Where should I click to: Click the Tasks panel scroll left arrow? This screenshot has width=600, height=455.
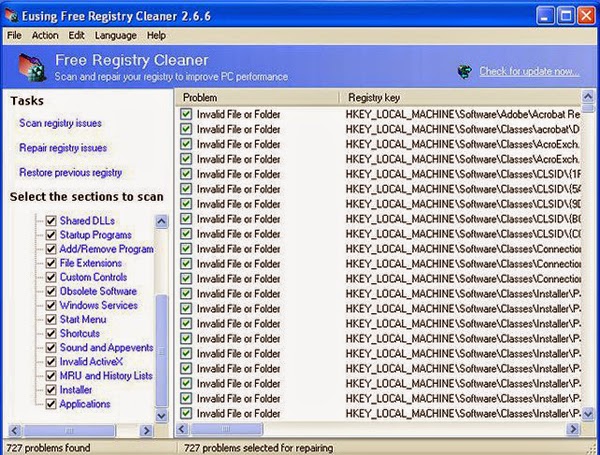click(x=15, y=431)
